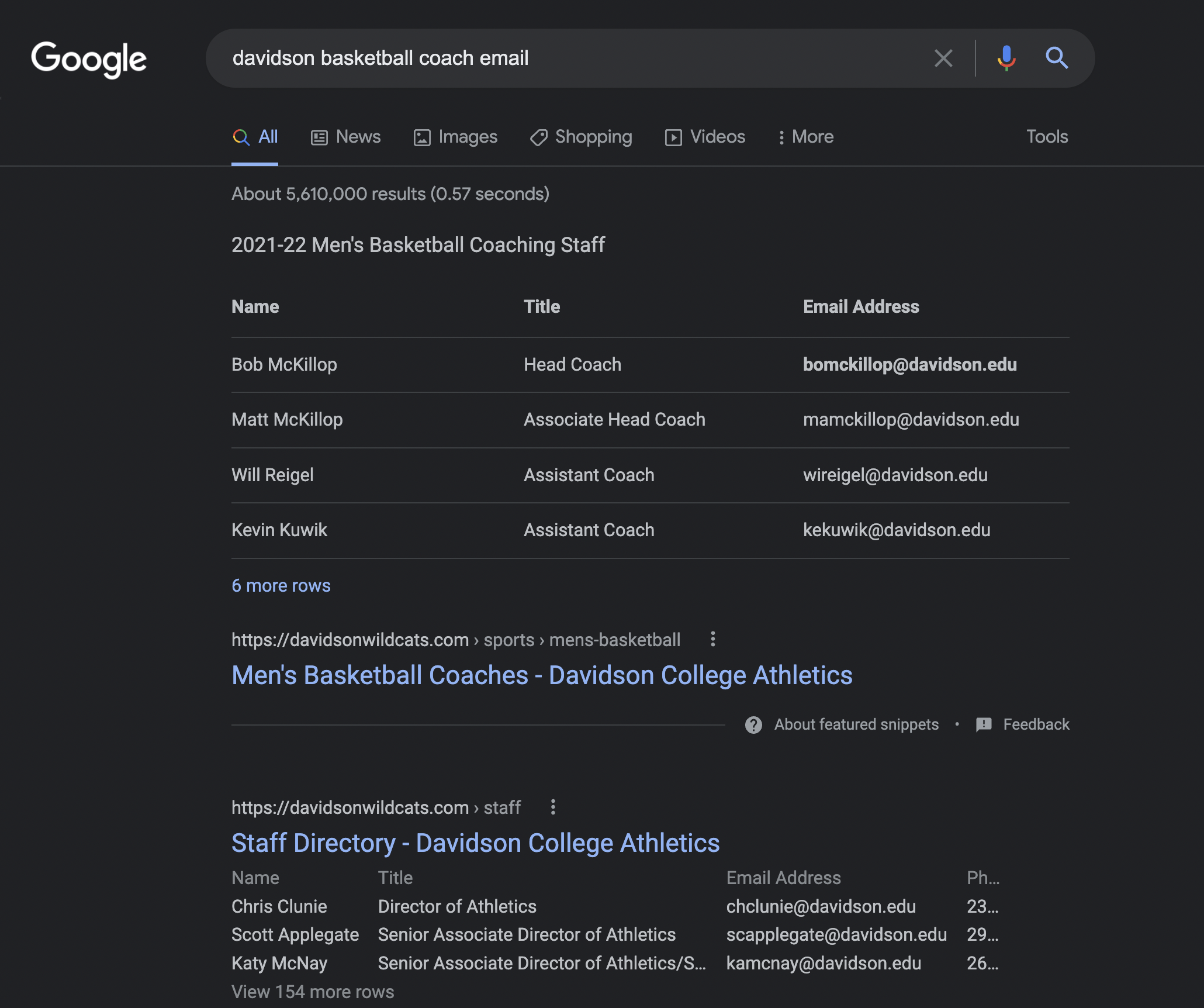1204x1008 pixels.
Task: Click kamcnay@davidson.edu in staff directory
Action: [x=824, y=963]
